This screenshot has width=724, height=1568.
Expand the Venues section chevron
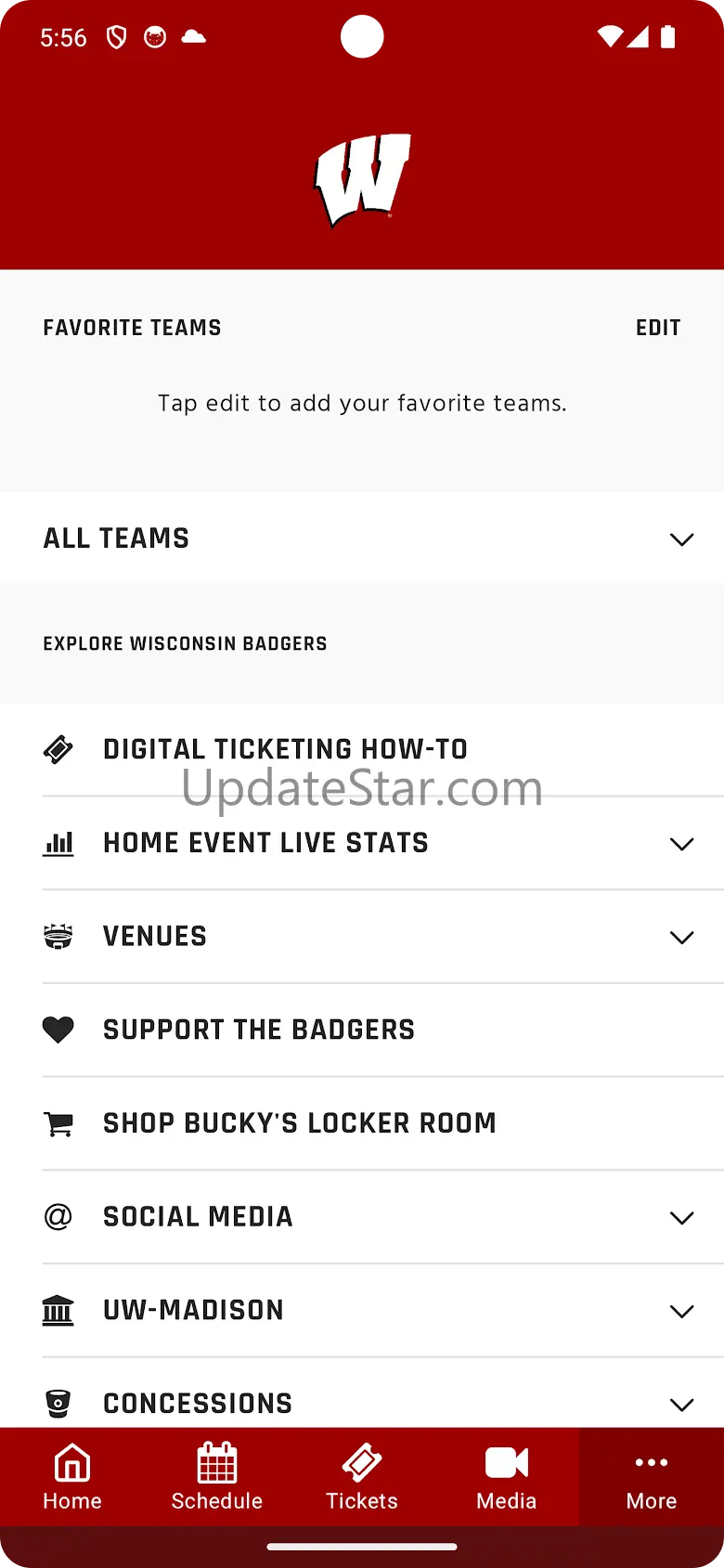pyautogui.click(x=681, y=938)
